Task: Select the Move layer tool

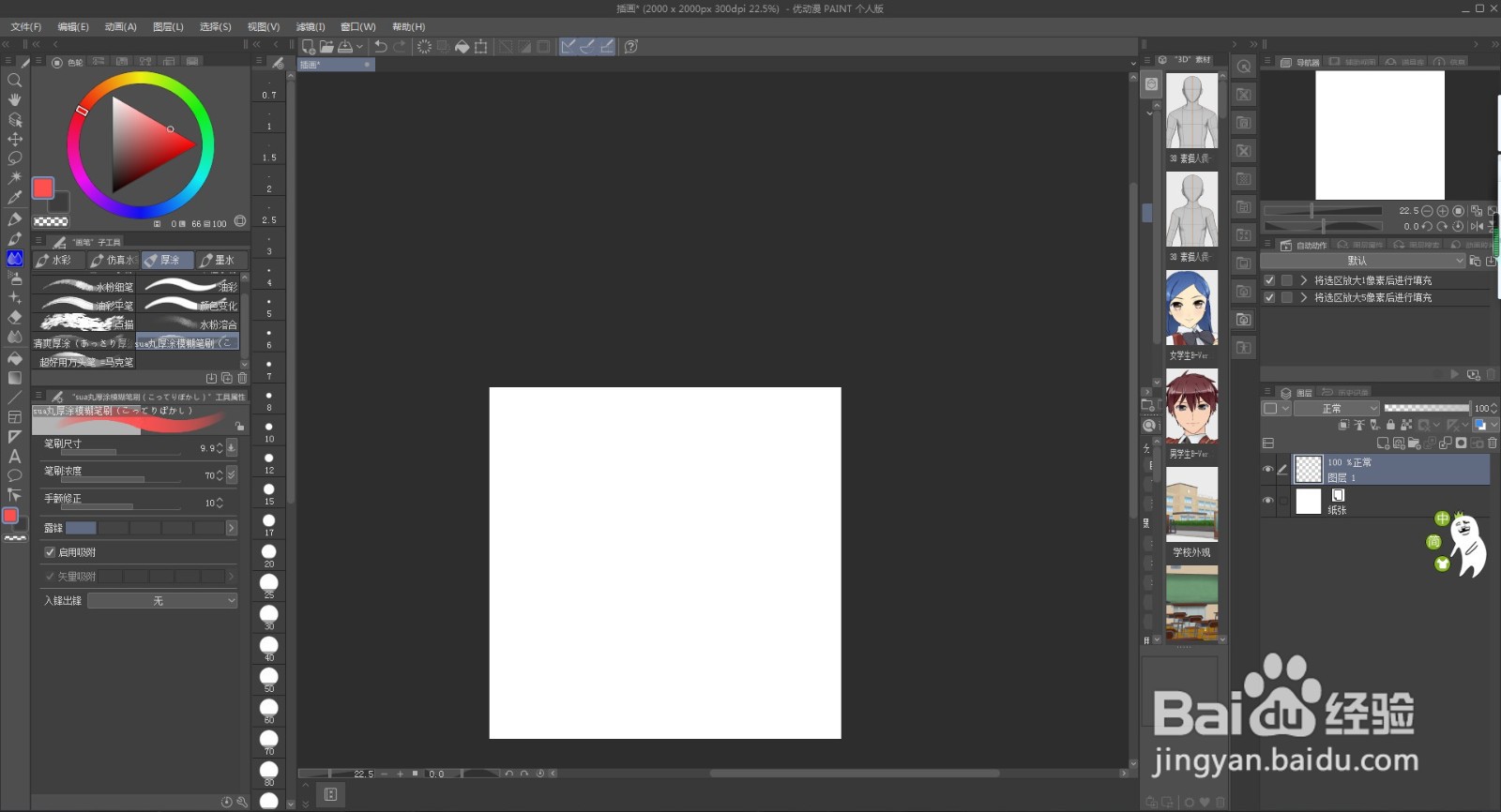Action: (x=14, y=140)
